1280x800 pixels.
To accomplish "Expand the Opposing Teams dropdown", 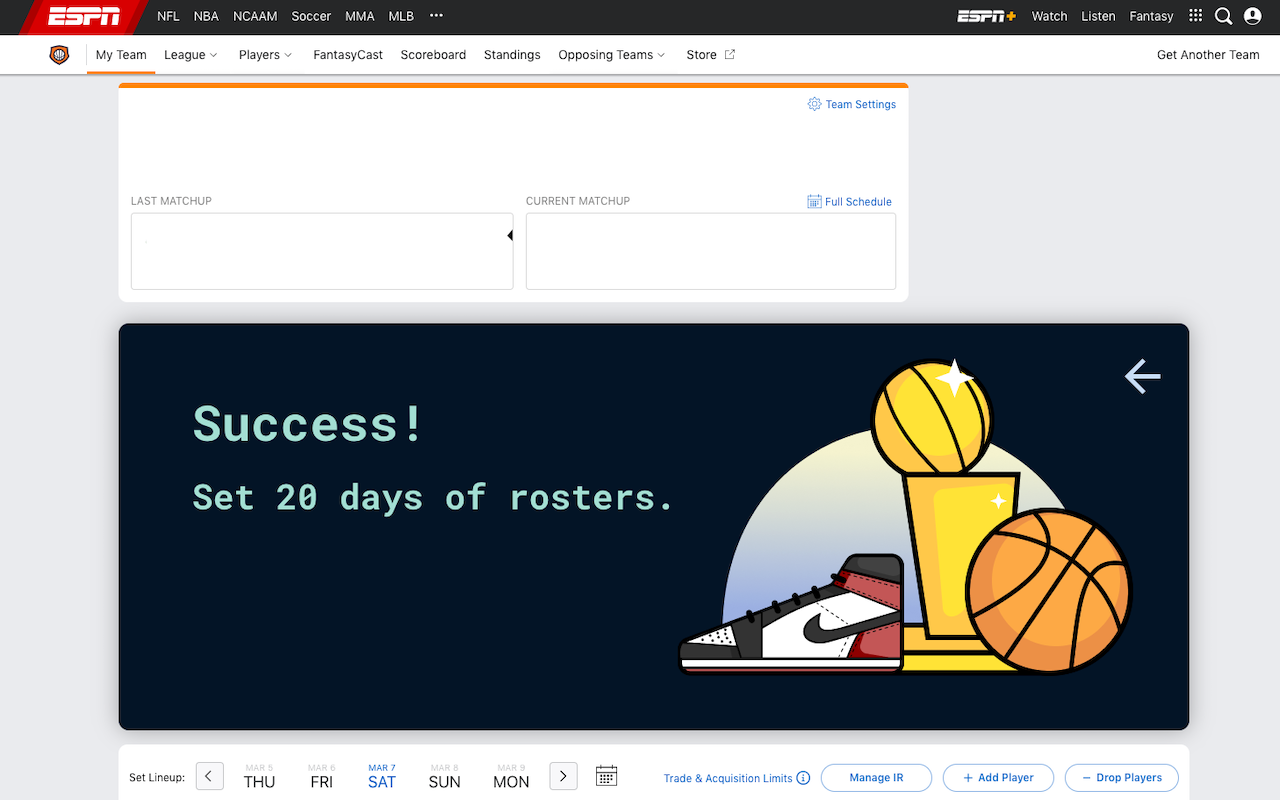I will point(611,55).
